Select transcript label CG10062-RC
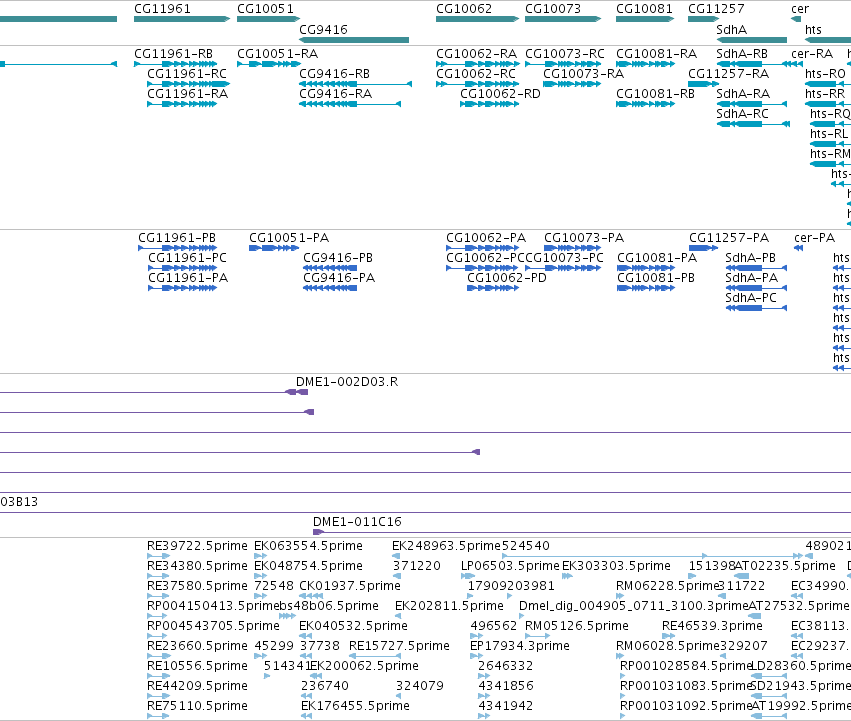This screenshot has width=851, height=721. click(476, 74)
